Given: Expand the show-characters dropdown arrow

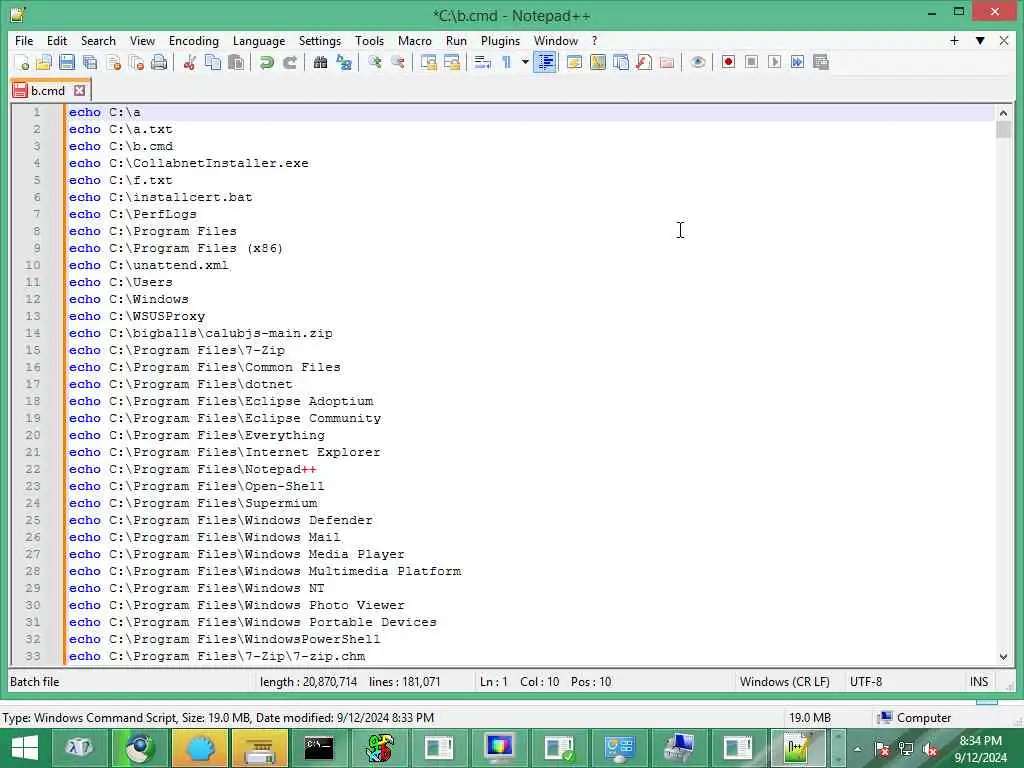Looking at the screenshot, I should (x=524, y=62).
